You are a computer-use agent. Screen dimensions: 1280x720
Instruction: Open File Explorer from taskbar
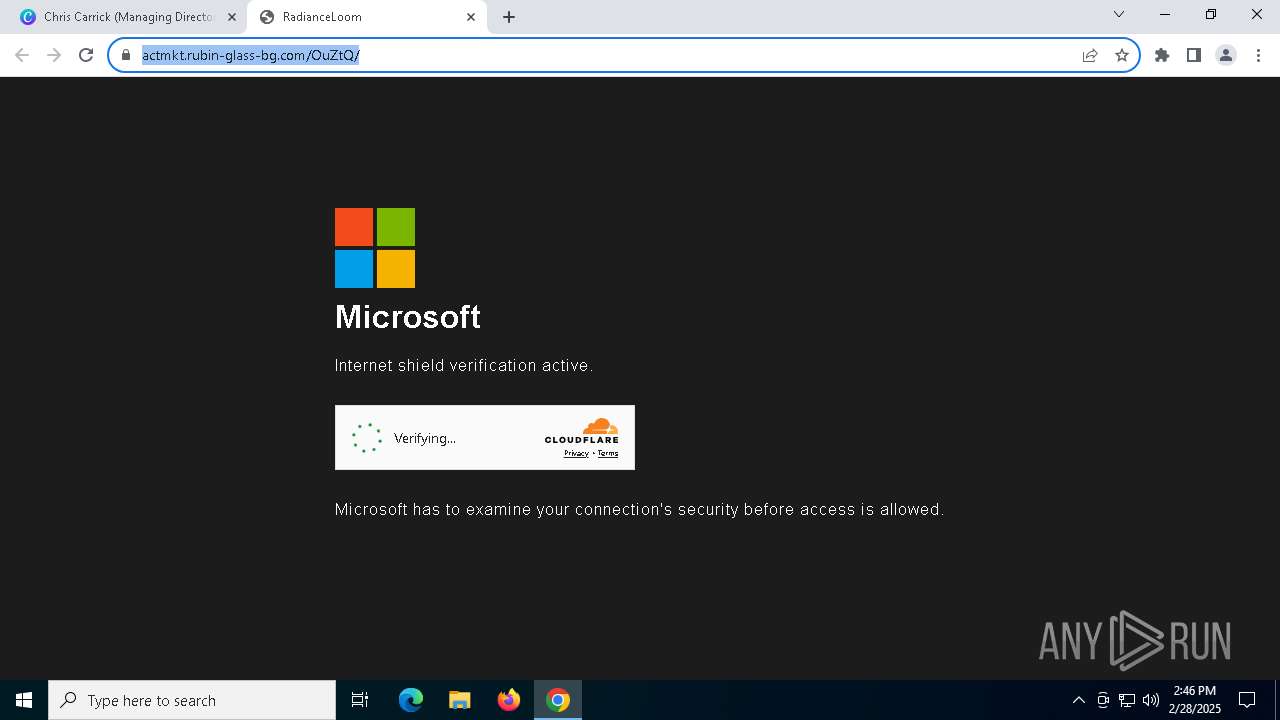460,700
